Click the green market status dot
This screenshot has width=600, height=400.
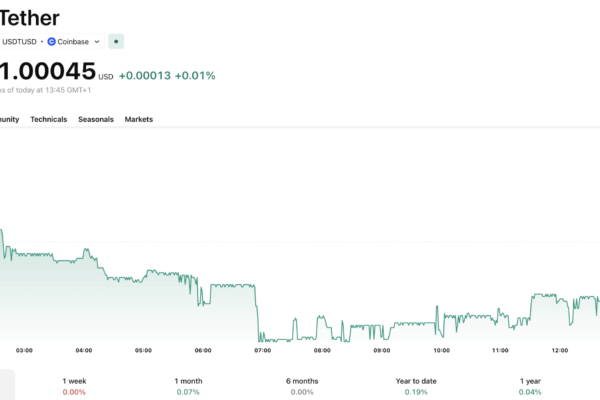coord(116,42)
